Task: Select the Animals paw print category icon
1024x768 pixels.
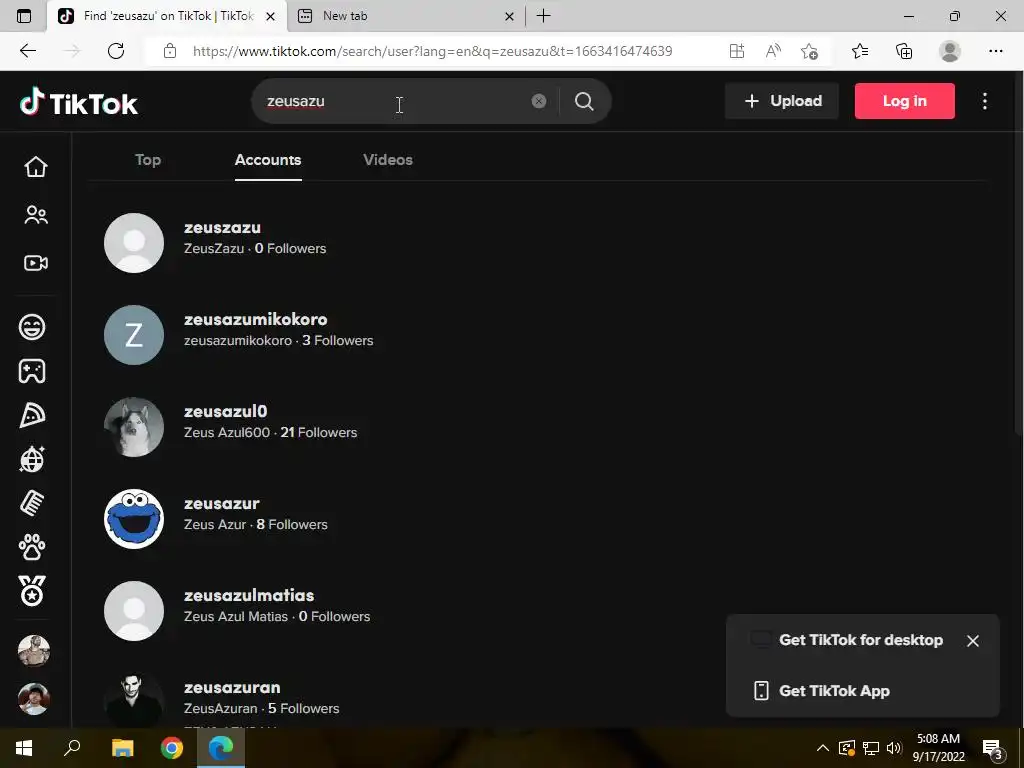Action: 32,547
